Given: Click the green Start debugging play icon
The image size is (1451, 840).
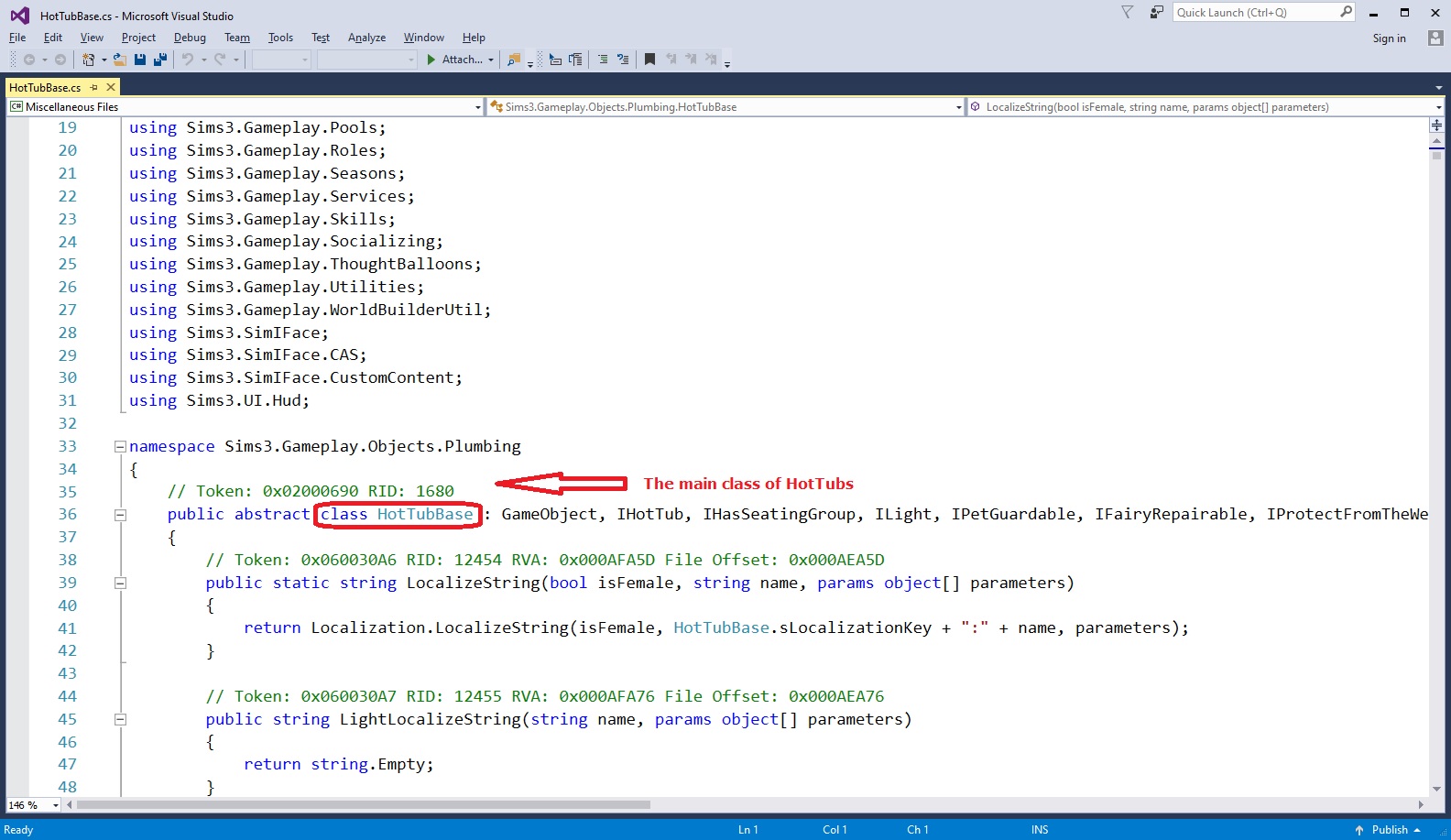Looking at the screenshot, I should 431,60.
